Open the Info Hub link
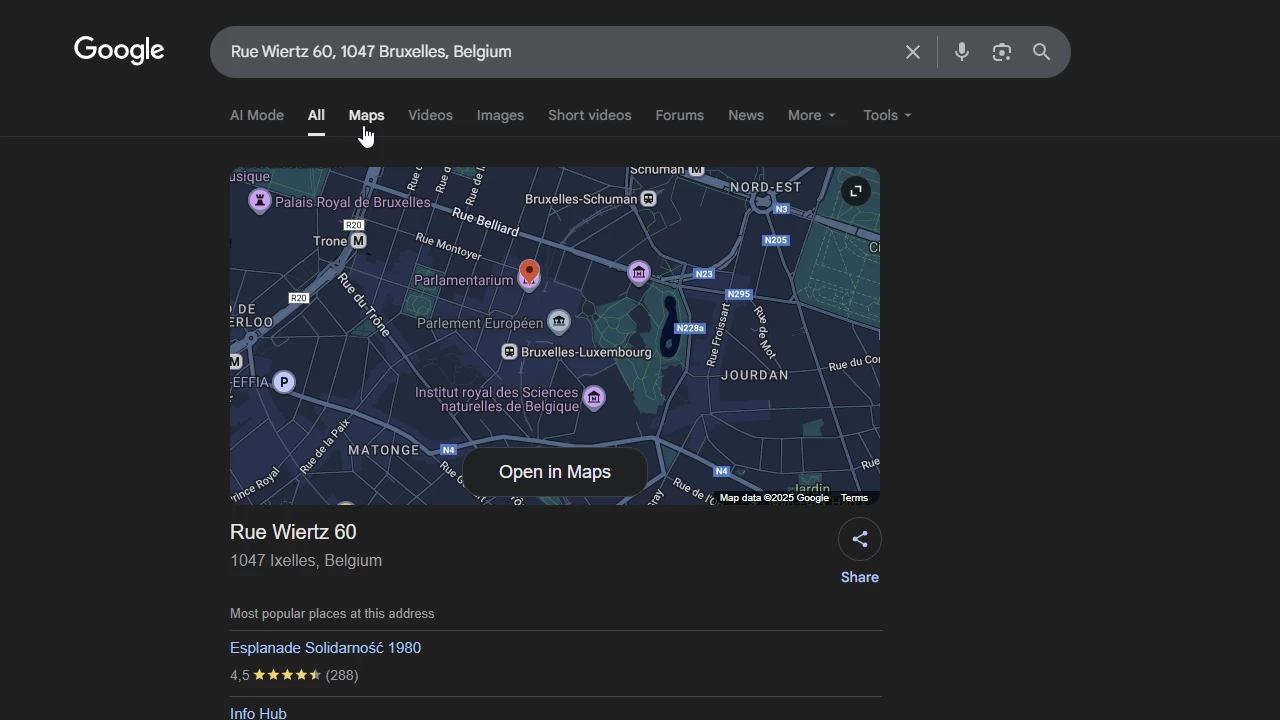This screenshot has width=1280, height=720. point(258,713)
